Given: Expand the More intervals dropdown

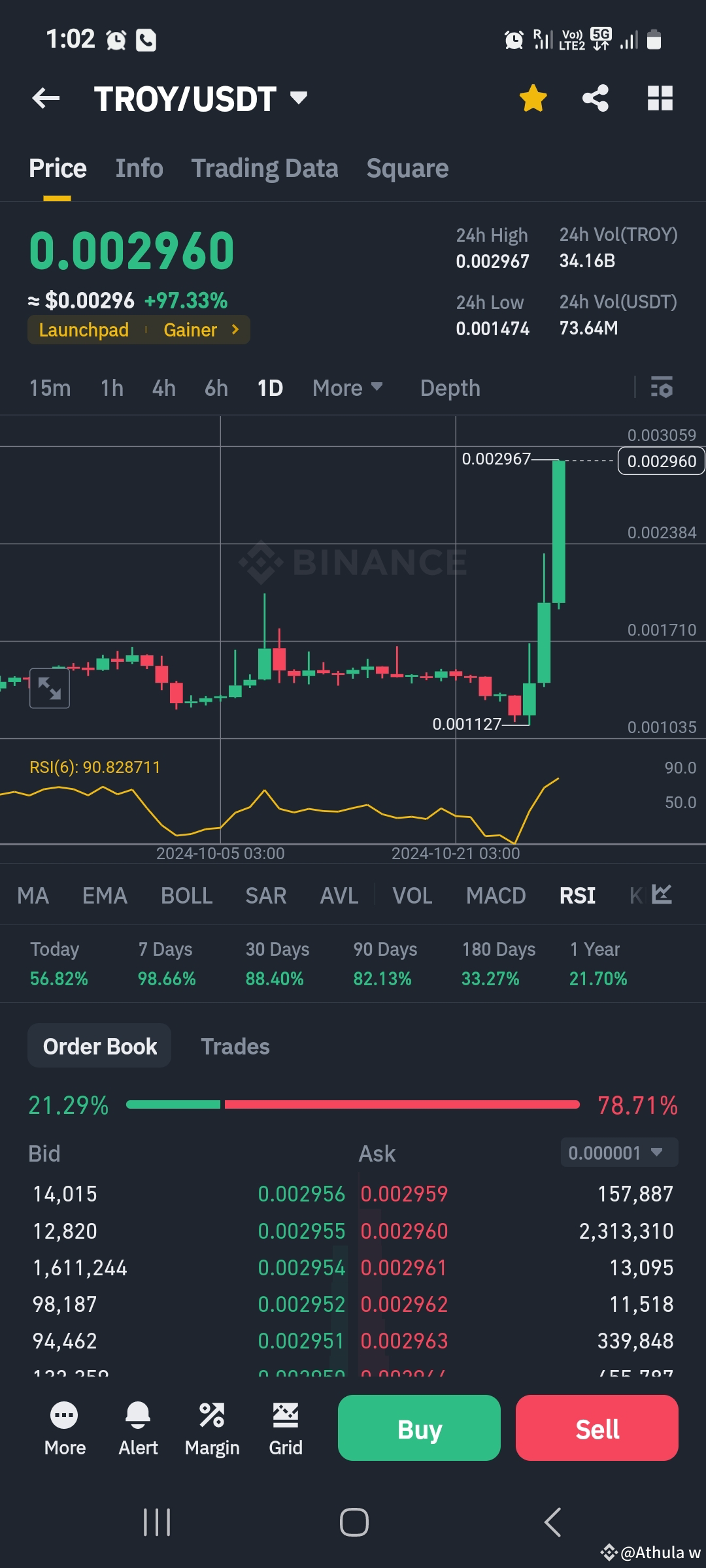Looking at the screenshot, I should point(347,388).
